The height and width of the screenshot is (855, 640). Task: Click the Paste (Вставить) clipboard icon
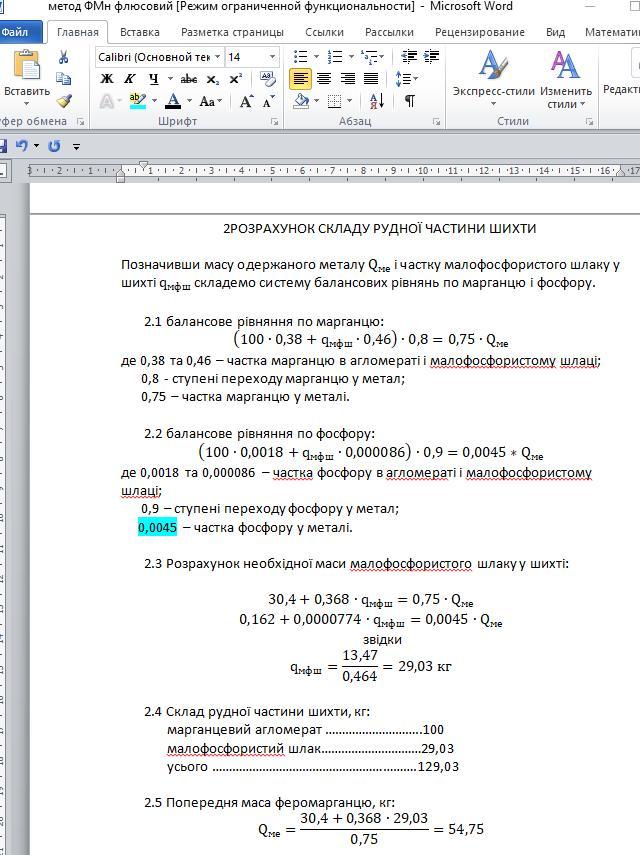[26, 65]
